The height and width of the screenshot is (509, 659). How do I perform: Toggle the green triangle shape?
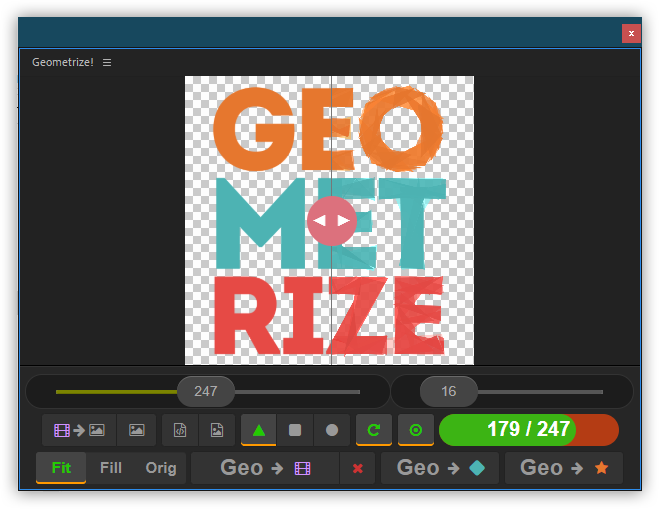[x=258, y=430]
